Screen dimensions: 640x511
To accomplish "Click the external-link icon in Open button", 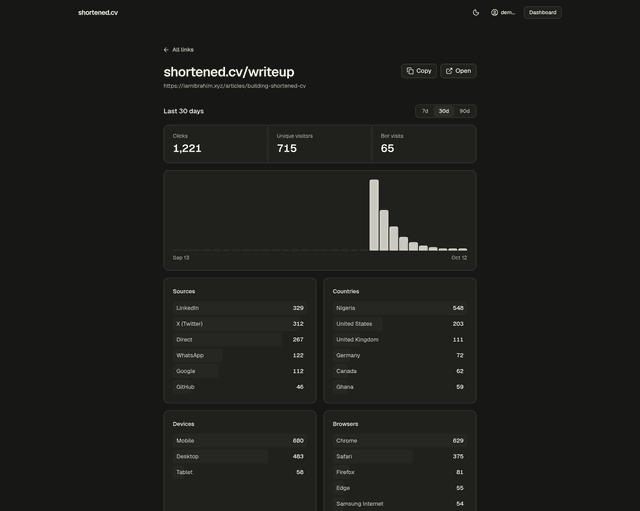I will coord(449,71).
